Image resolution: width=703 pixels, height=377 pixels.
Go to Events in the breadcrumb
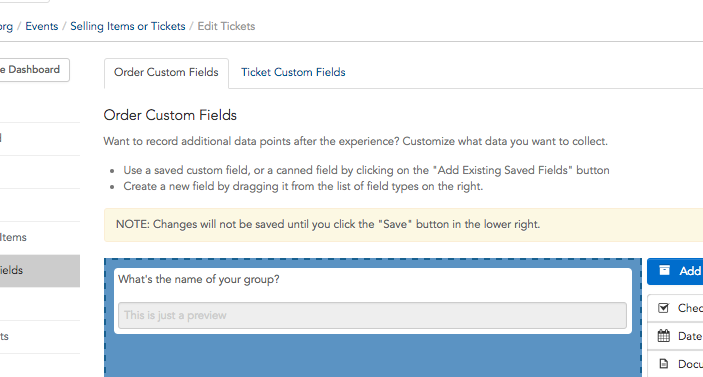[x=42, y=26]
